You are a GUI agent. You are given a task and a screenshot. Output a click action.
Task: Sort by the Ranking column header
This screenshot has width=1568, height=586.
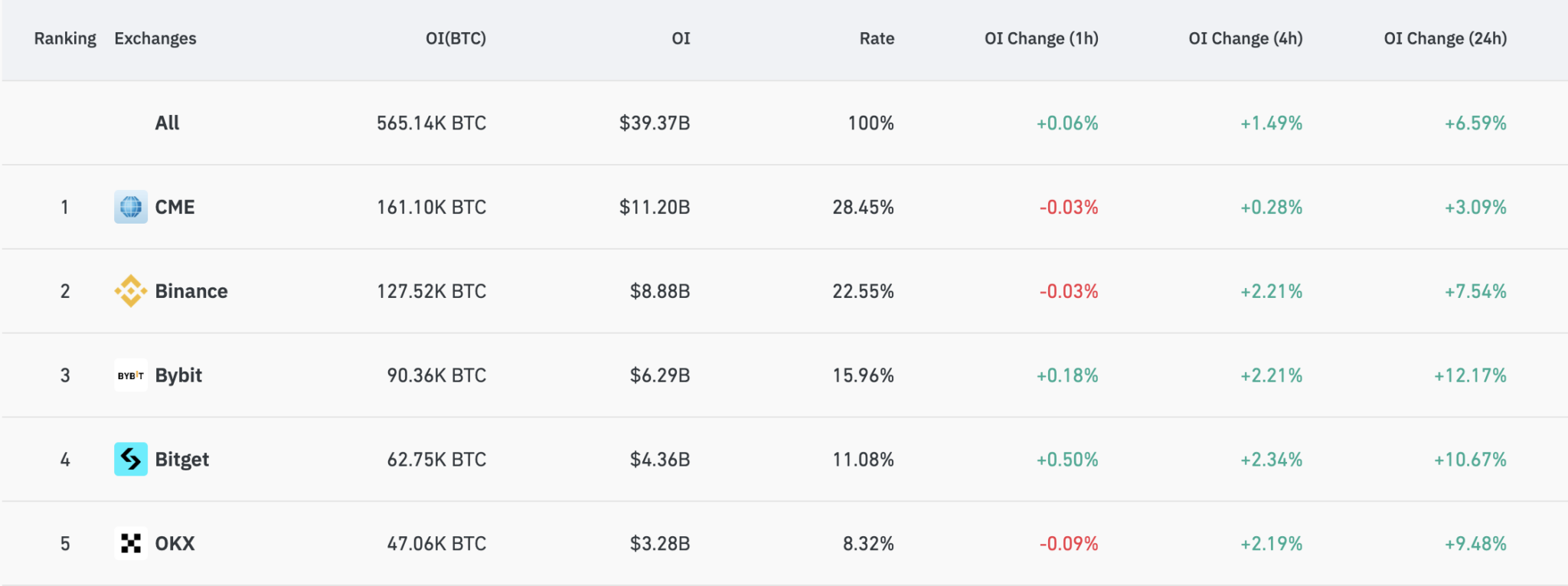click(x=65, y=38)
